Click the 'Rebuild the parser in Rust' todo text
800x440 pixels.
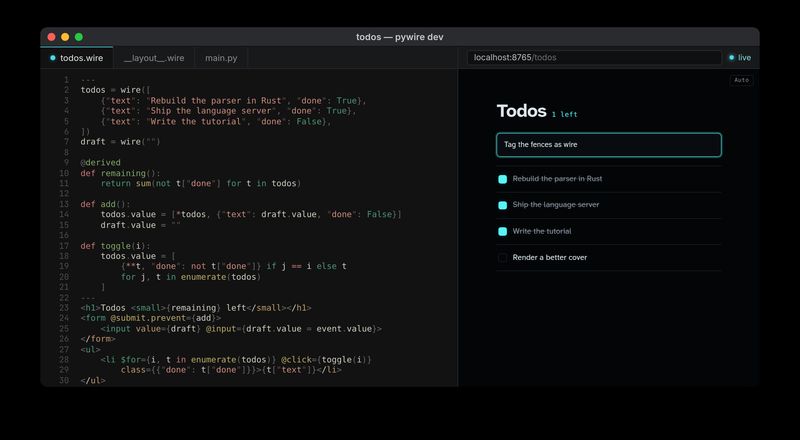click(x=557, y=179)
